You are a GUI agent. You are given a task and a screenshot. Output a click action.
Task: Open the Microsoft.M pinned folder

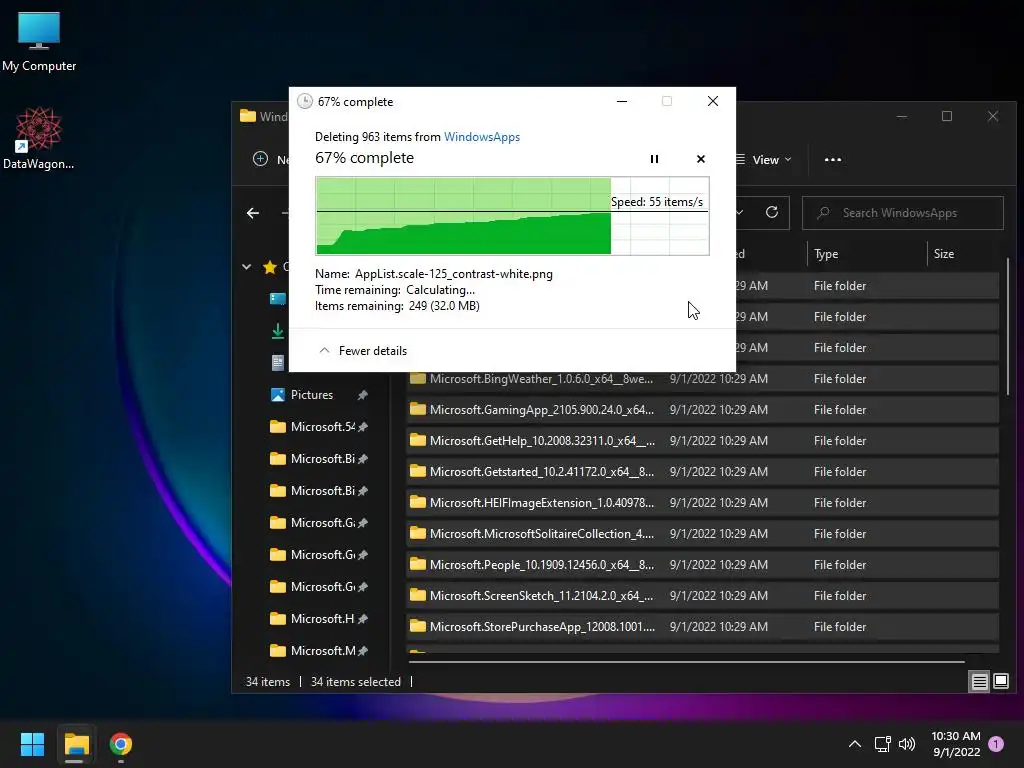313,650
